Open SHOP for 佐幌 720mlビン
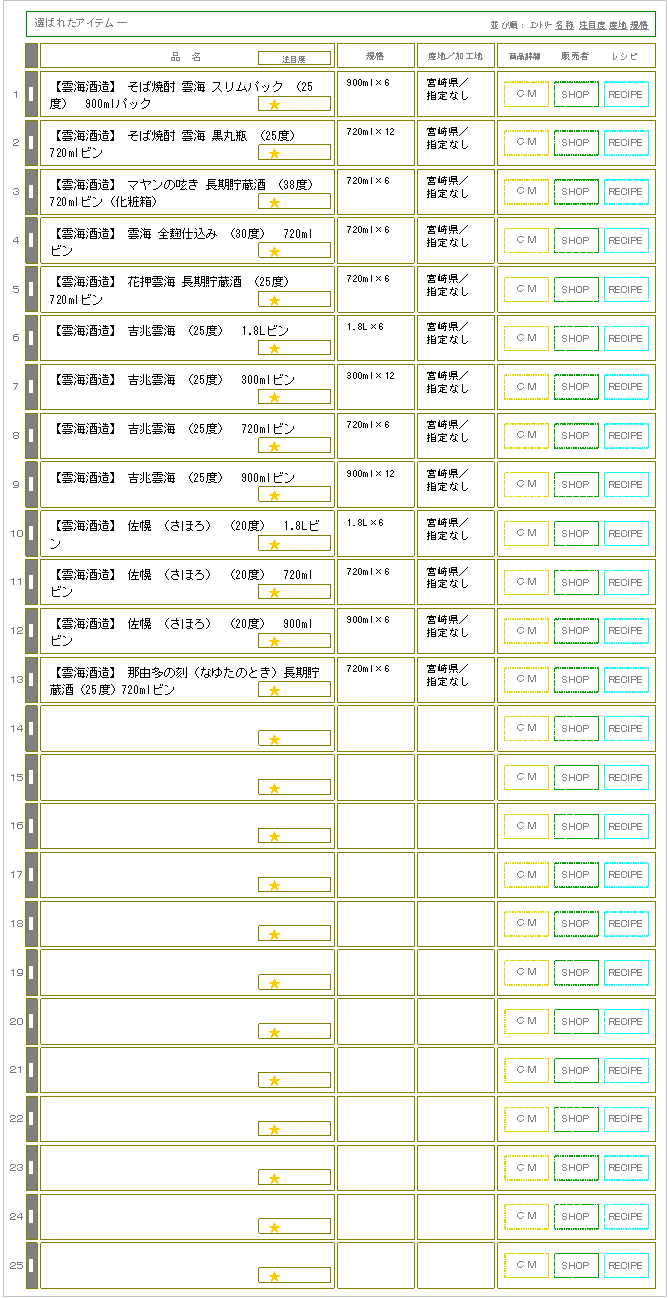Viewport: 668px width, 1298px height. tap(576, 582)
